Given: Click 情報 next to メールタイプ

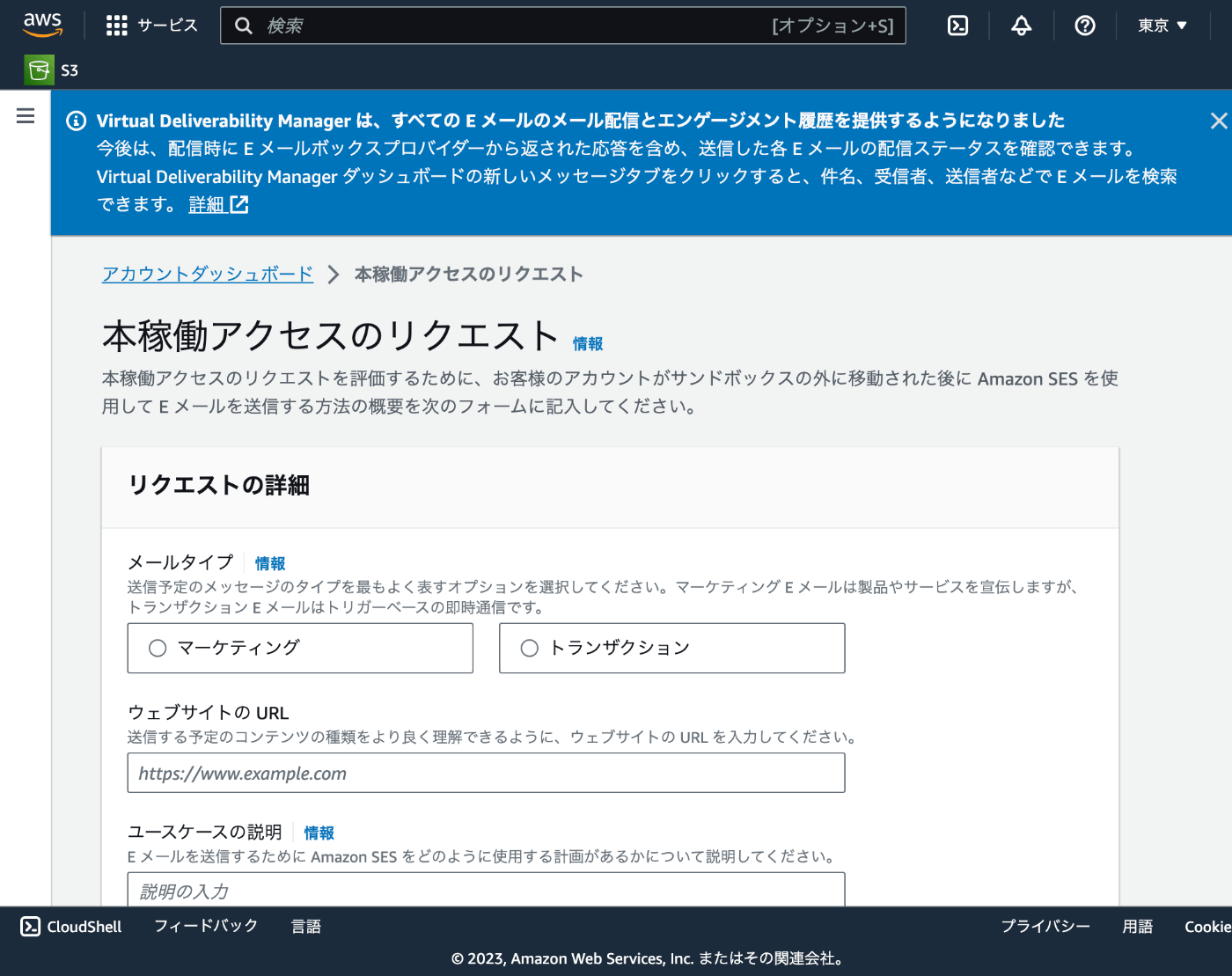Looking at the screenshot, I should point(270,563).
